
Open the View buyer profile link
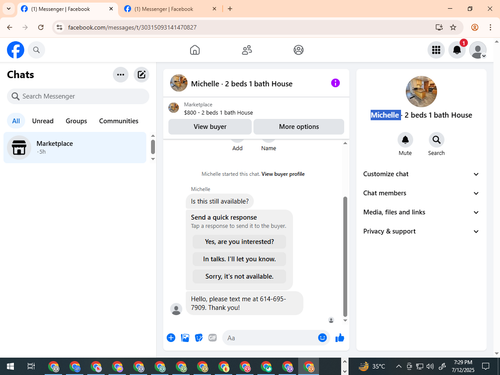click(283, 174)
